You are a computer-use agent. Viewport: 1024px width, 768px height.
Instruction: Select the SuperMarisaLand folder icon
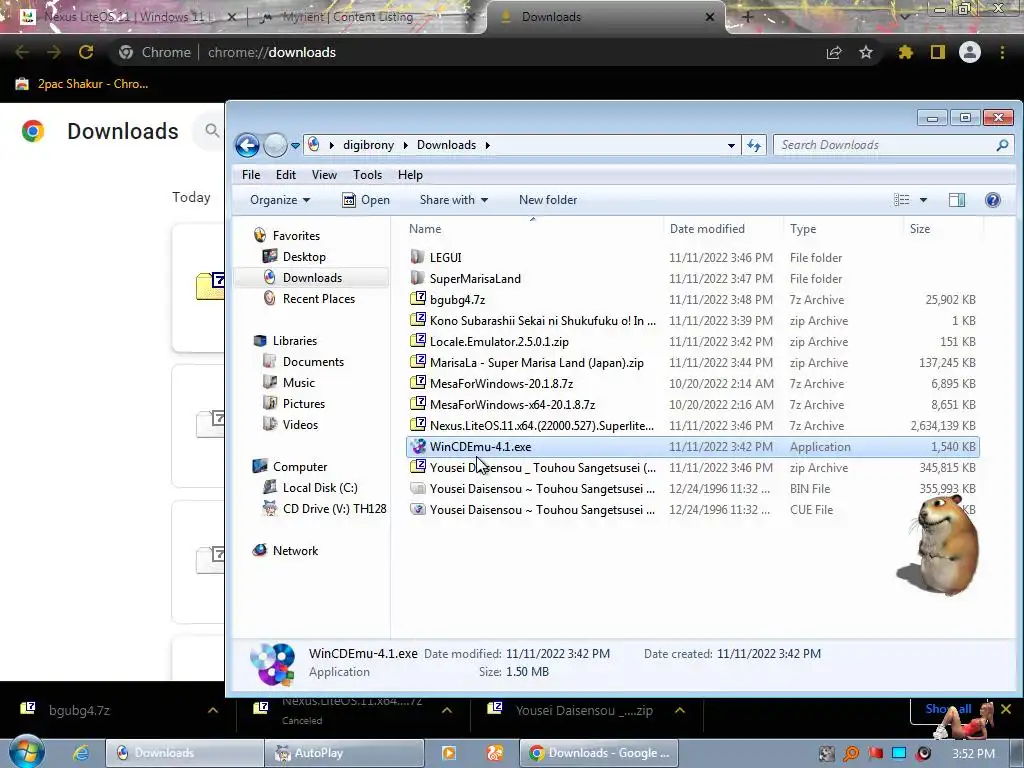click(x=418, y=278)
